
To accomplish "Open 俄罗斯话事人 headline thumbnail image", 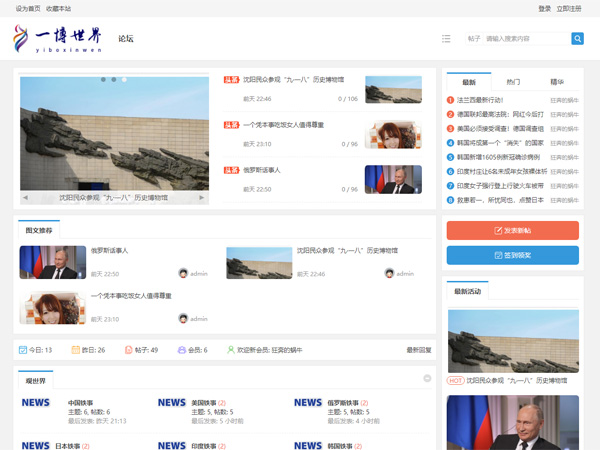I will 393,179.
